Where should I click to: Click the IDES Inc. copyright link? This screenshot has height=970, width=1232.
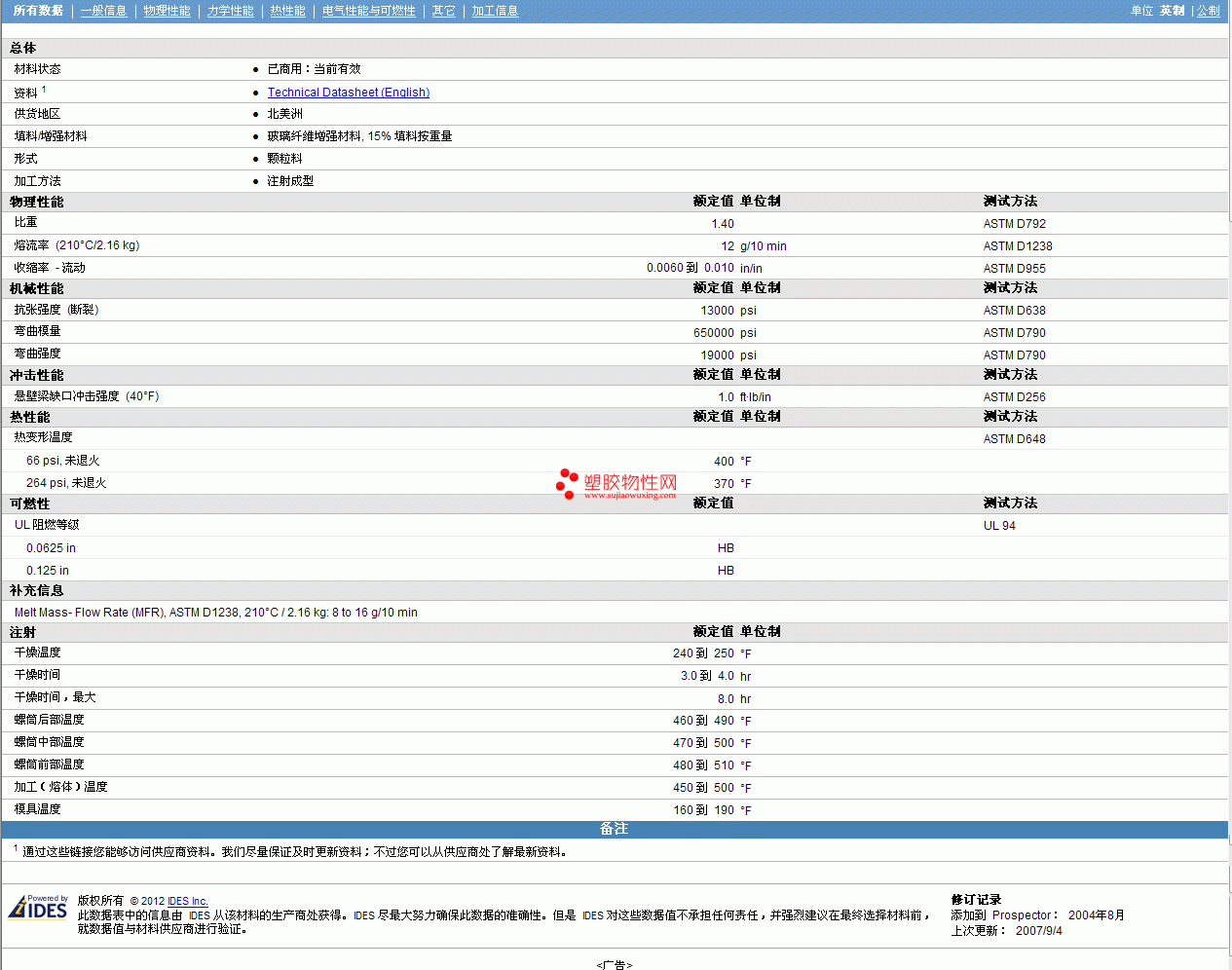(187, 901)
